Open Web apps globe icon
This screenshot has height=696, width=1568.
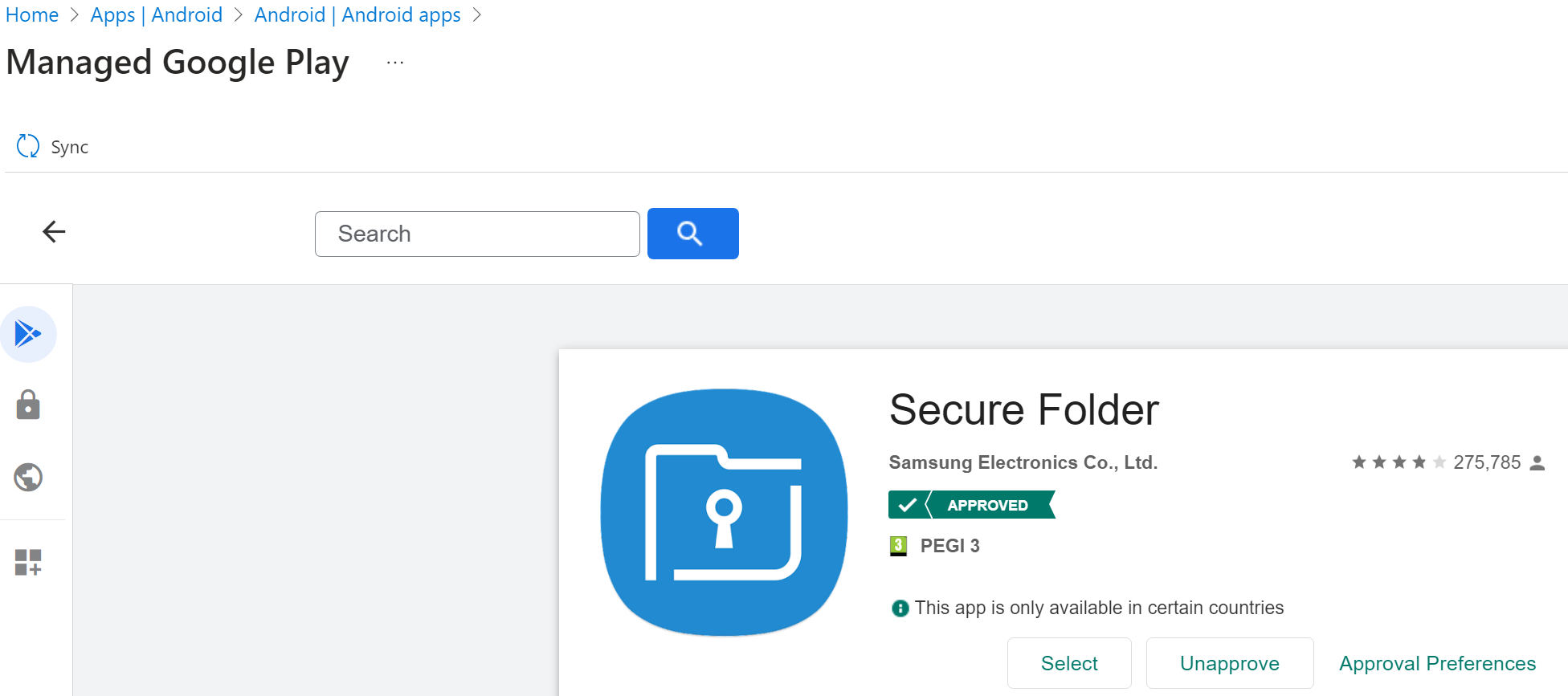28,477
